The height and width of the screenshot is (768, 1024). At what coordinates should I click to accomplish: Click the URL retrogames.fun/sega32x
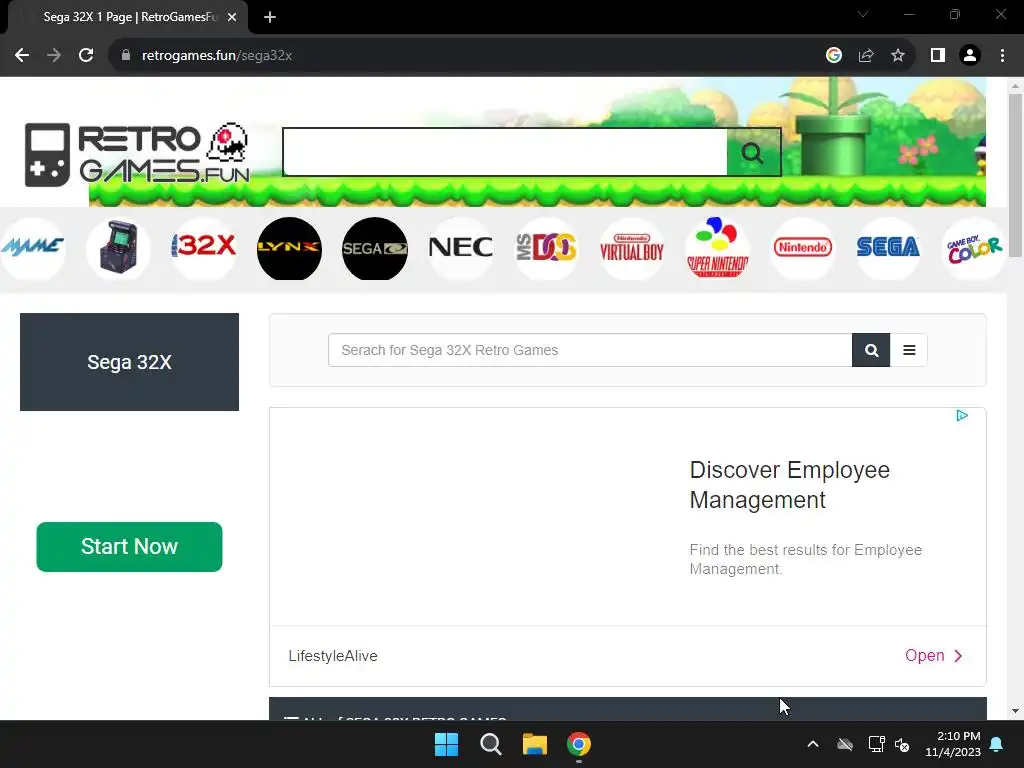coord(217,56)
